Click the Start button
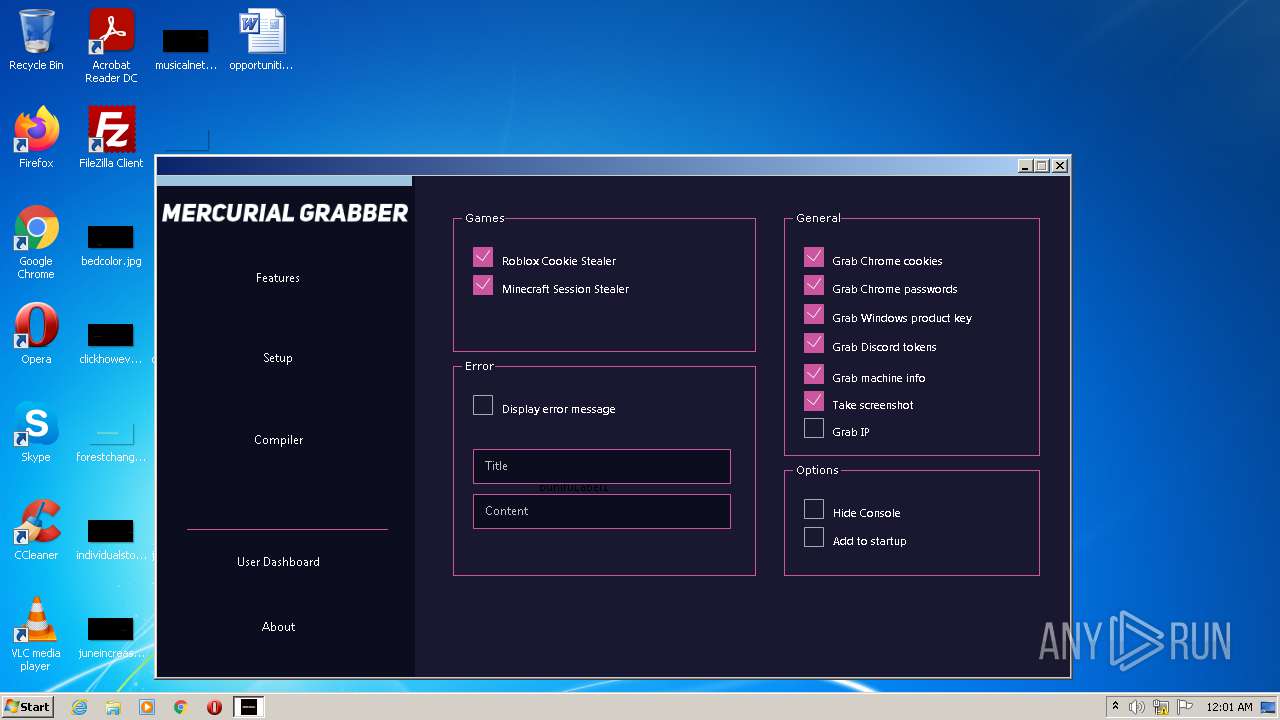The width and height of the screenshot is (1280, 720). click(x=27, y=707)
